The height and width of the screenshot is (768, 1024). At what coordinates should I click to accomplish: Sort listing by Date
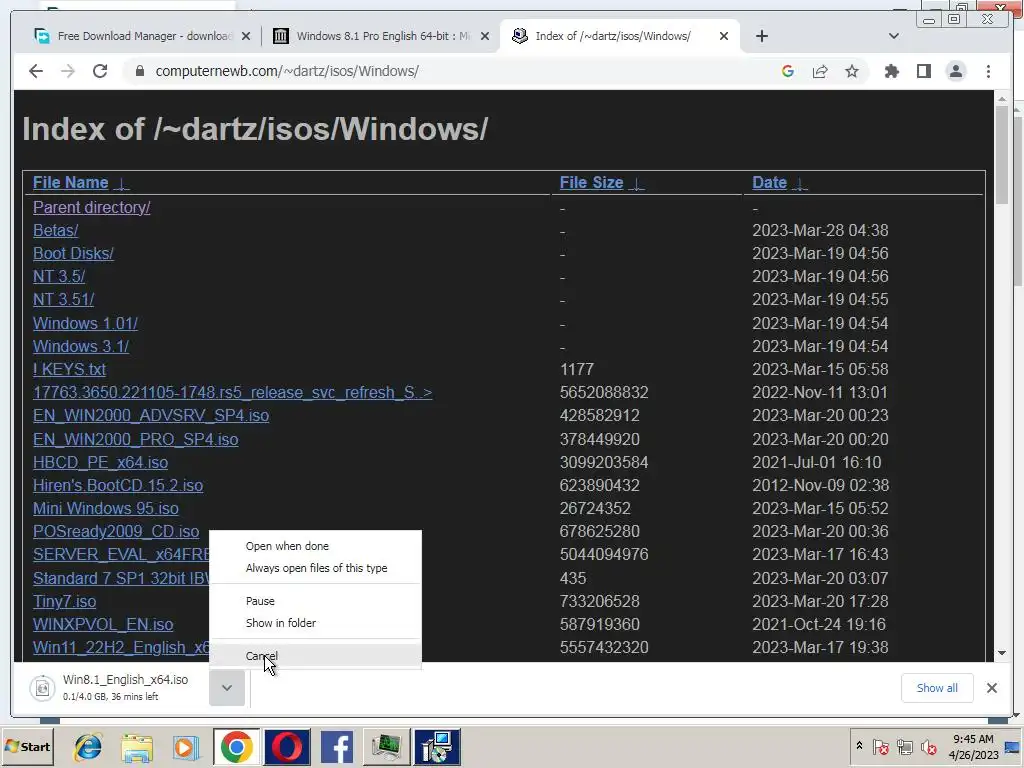[769, 182]
